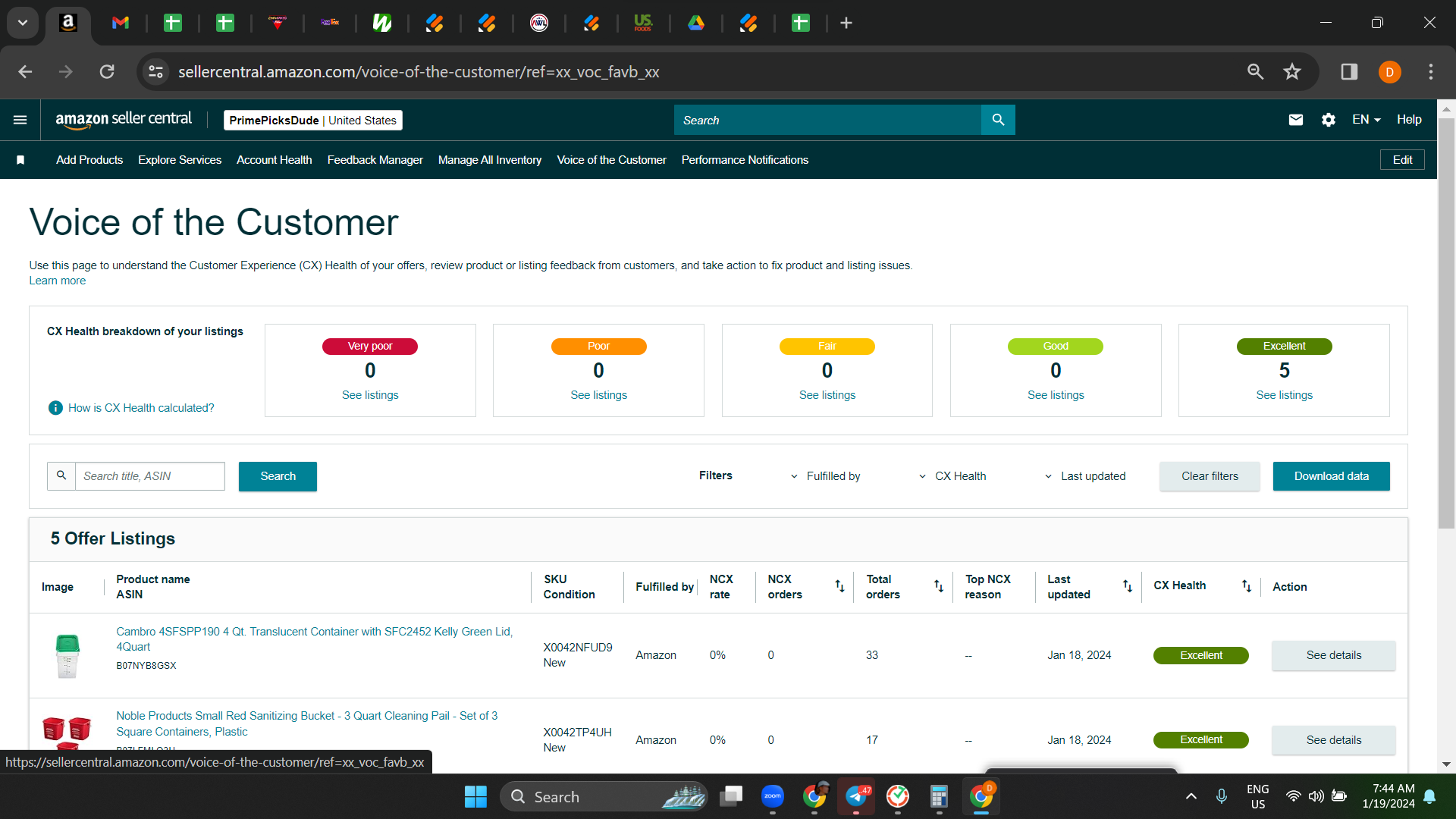Open the settings gear icon

1329,120
